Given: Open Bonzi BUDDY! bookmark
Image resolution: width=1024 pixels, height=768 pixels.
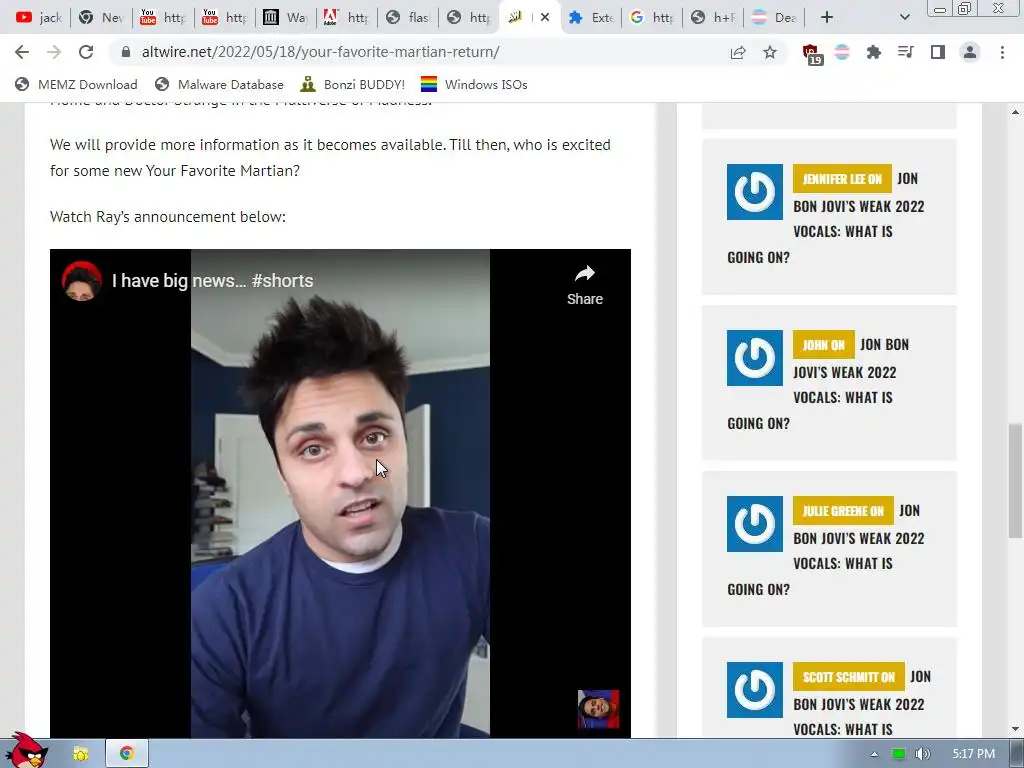Looking at the screenshot, I should pos(353,84).
